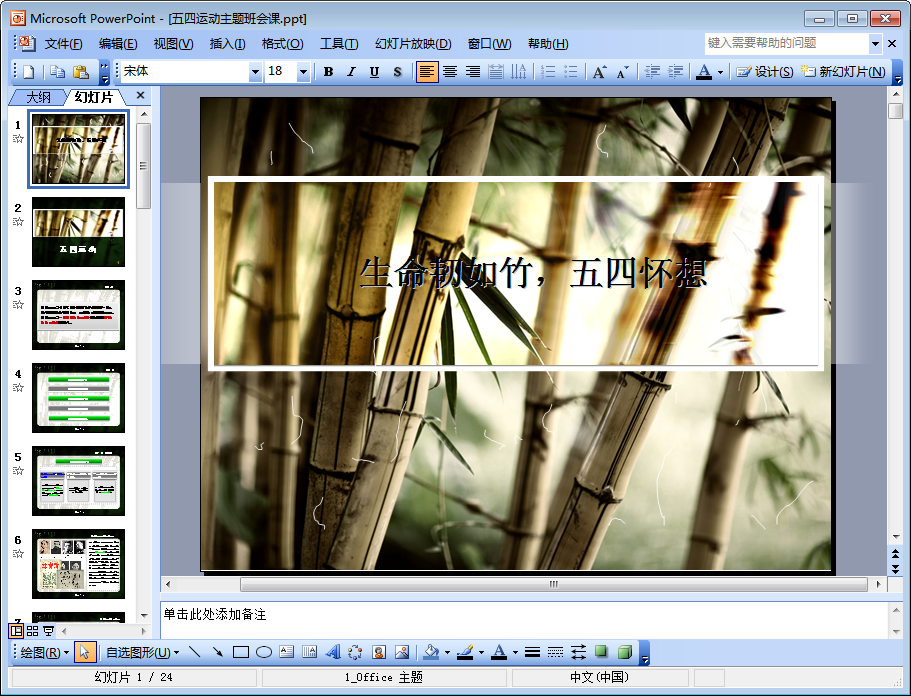
Task: Insert a vertical text box
Action: (x=310, y=652)
